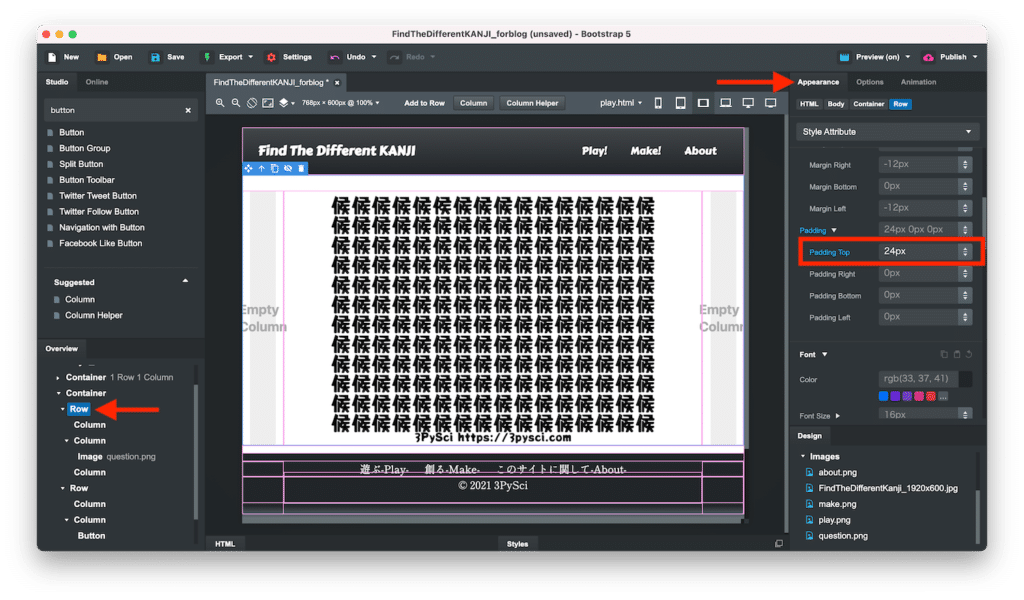1024x600 pixels.
Task: Click the Column Helper button
Action: (532, 103)
